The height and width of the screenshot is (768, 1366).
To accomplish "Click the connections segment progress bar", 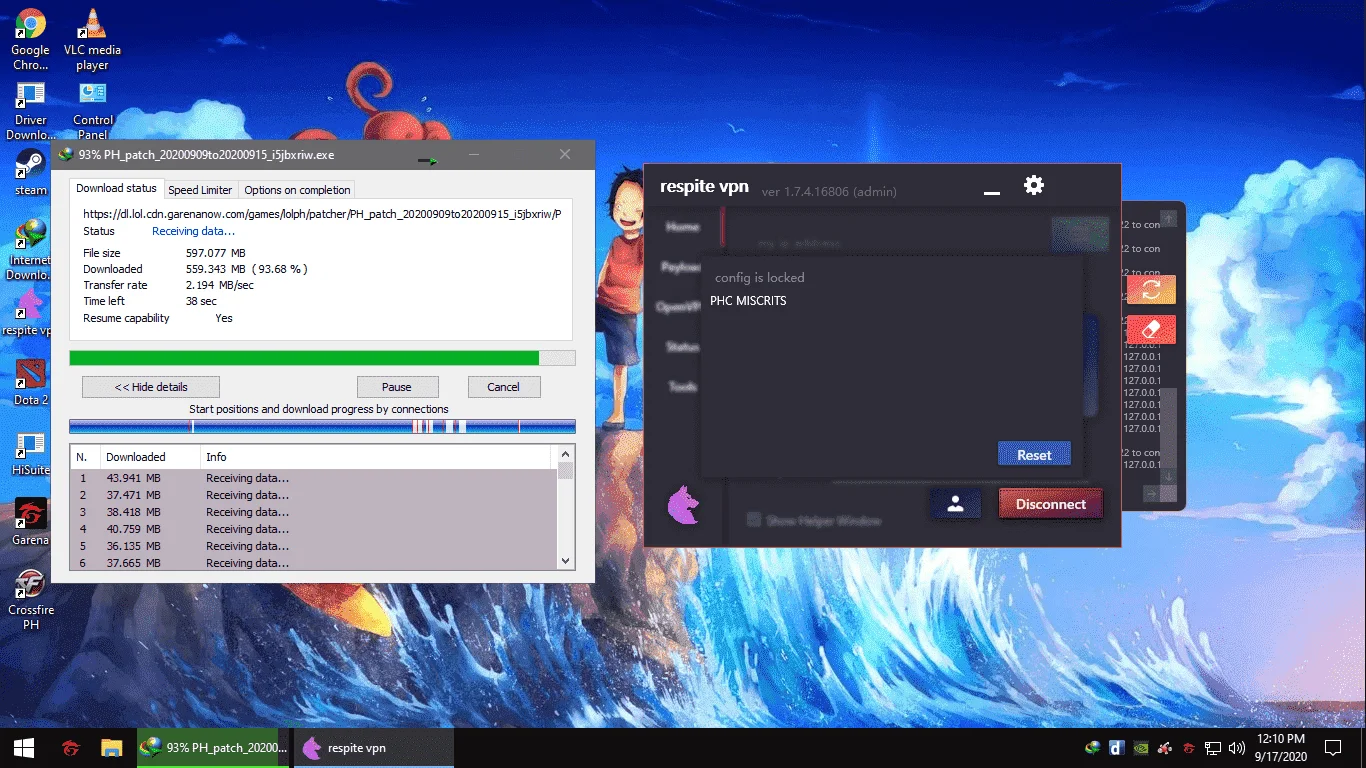I will pyautogui.click(x=322, y=426).
